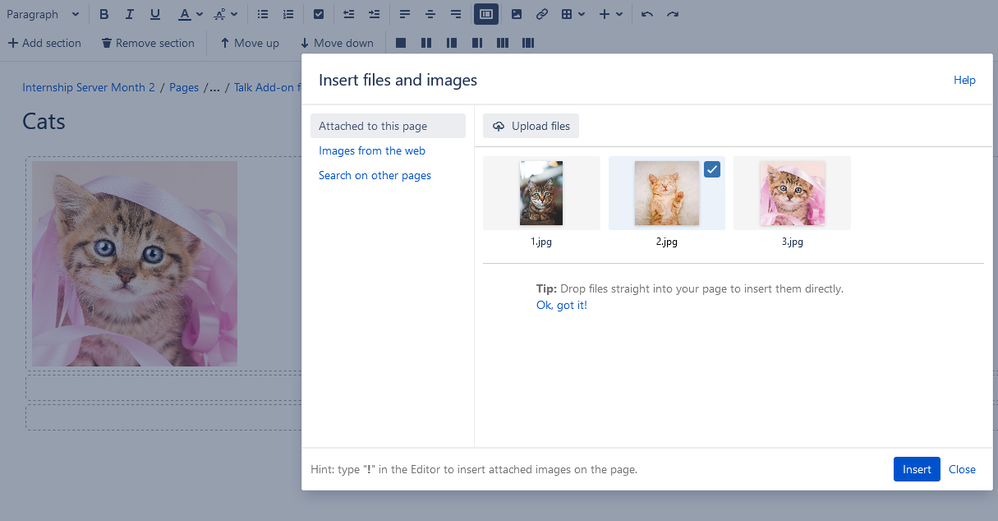Redo the last action
Viewport: 998px width, 521px height.
point(673,14)
